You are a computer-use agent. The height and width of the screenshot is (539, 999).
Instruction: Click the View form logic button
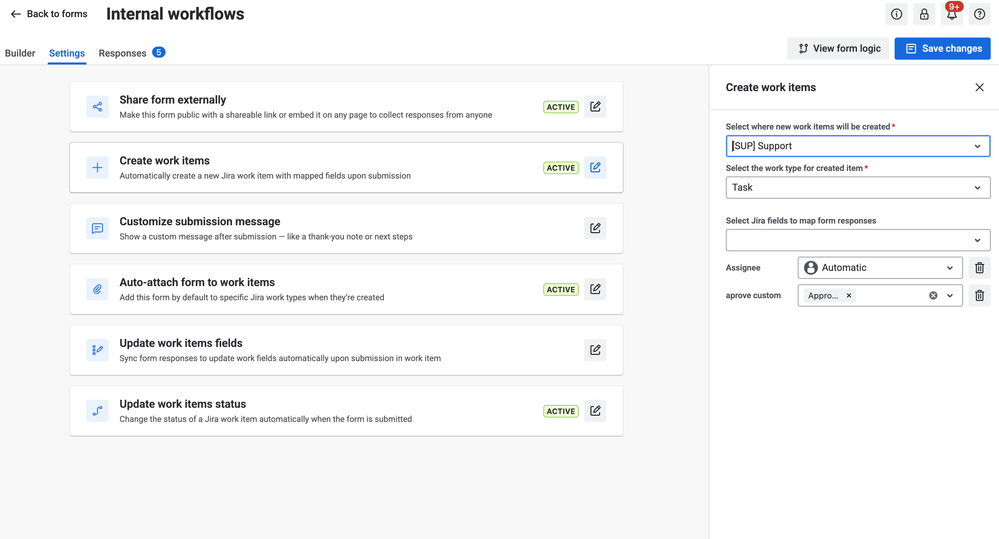click(838, 48)
